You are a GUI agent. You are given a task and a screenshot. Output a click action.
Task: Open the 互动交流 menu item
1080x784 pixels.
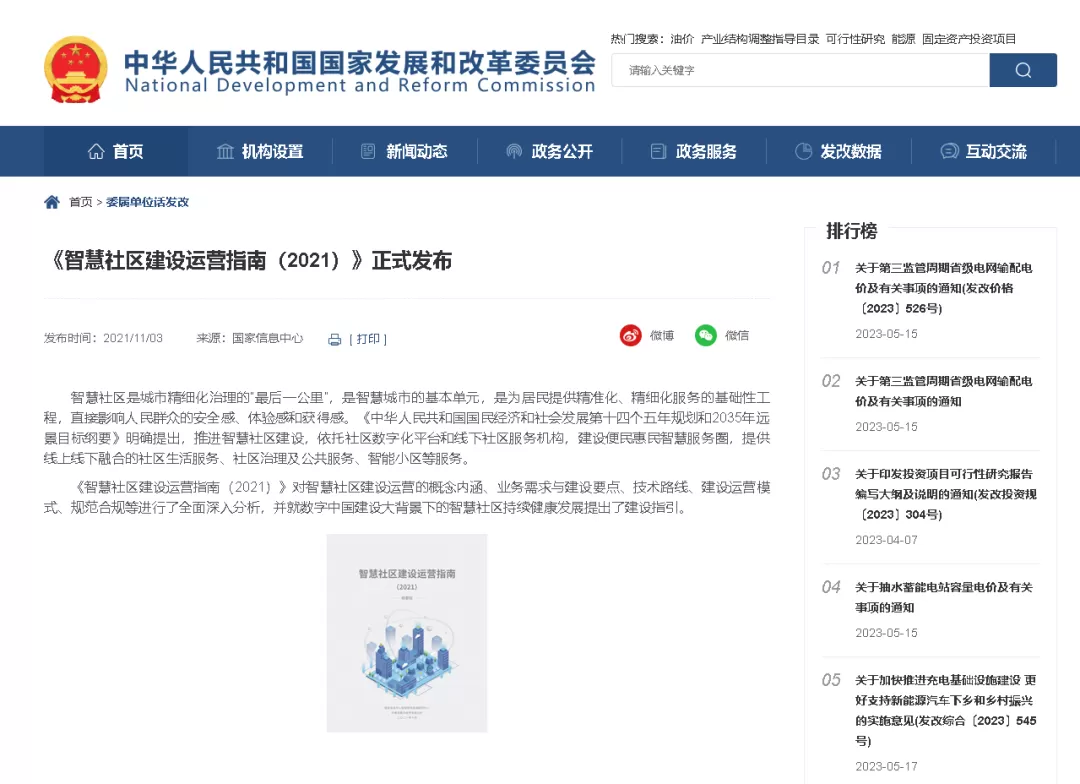coord(984,151)
